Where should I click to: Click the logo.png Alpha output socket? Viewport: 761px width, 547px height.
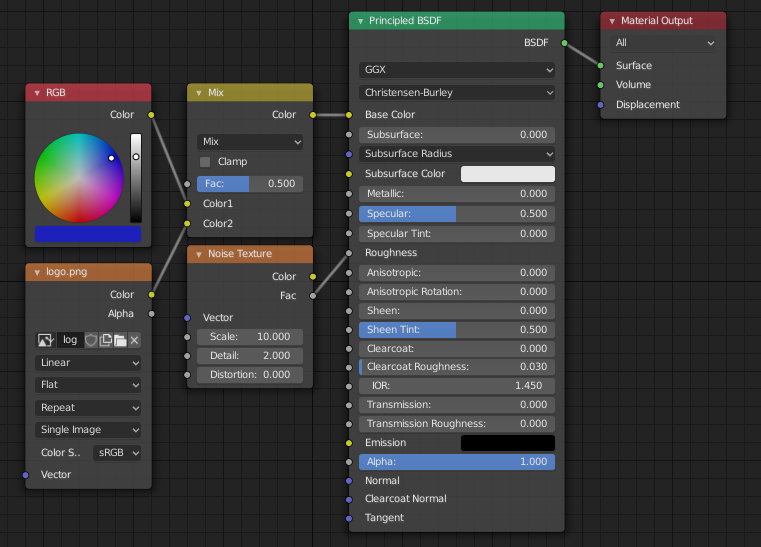click(x=151, y=314)
